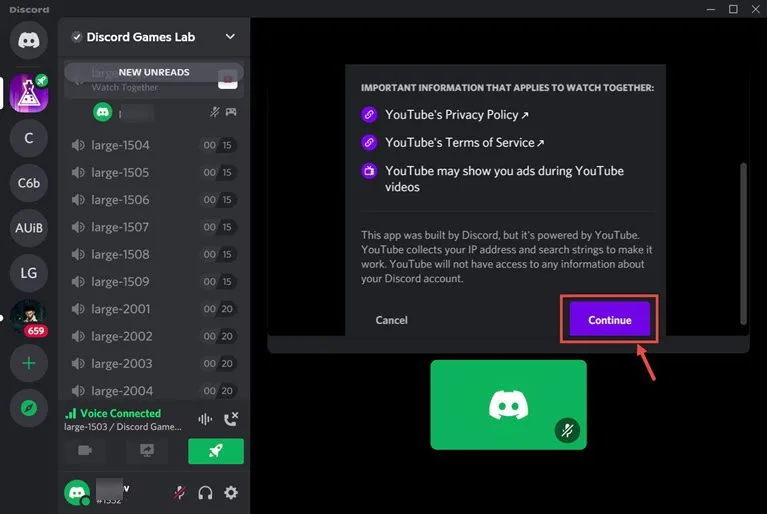Image resolution: width=768 pixels, height=514 pixels.
Task: Open the AUiB server
Action: click(x=29, y=228)
